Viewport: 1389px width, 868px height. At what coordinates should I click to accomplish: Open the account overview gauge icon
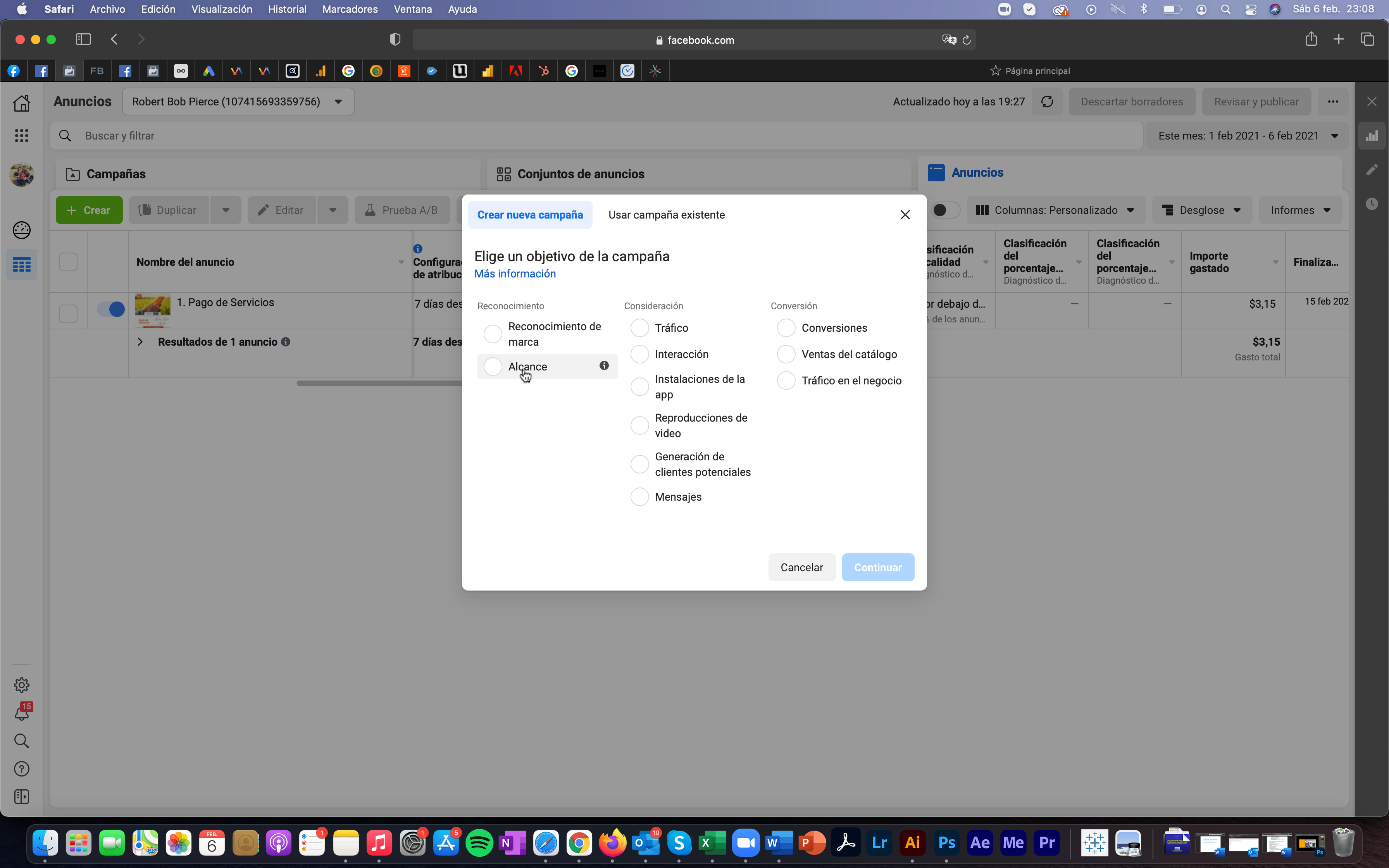(22, 230)
